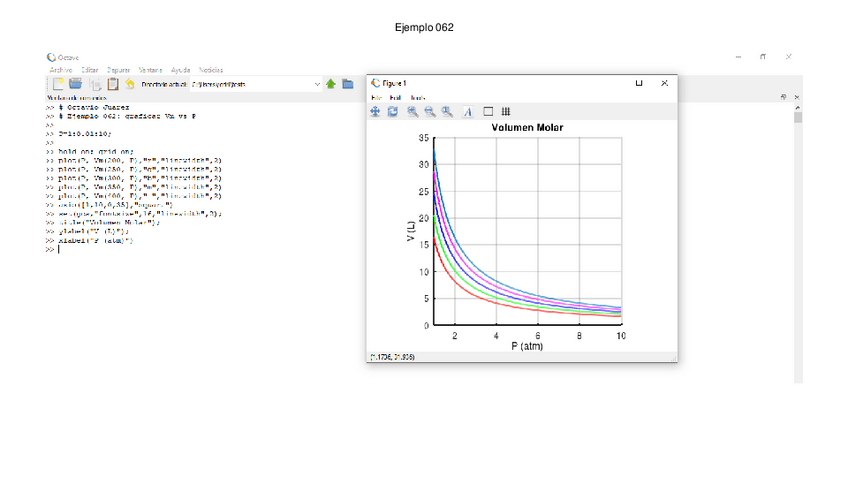This screenshot has height=477, width=848.
Task: Click the Insert Text 'A' tool
Action: pyautogui.click(x=467, y=112)
